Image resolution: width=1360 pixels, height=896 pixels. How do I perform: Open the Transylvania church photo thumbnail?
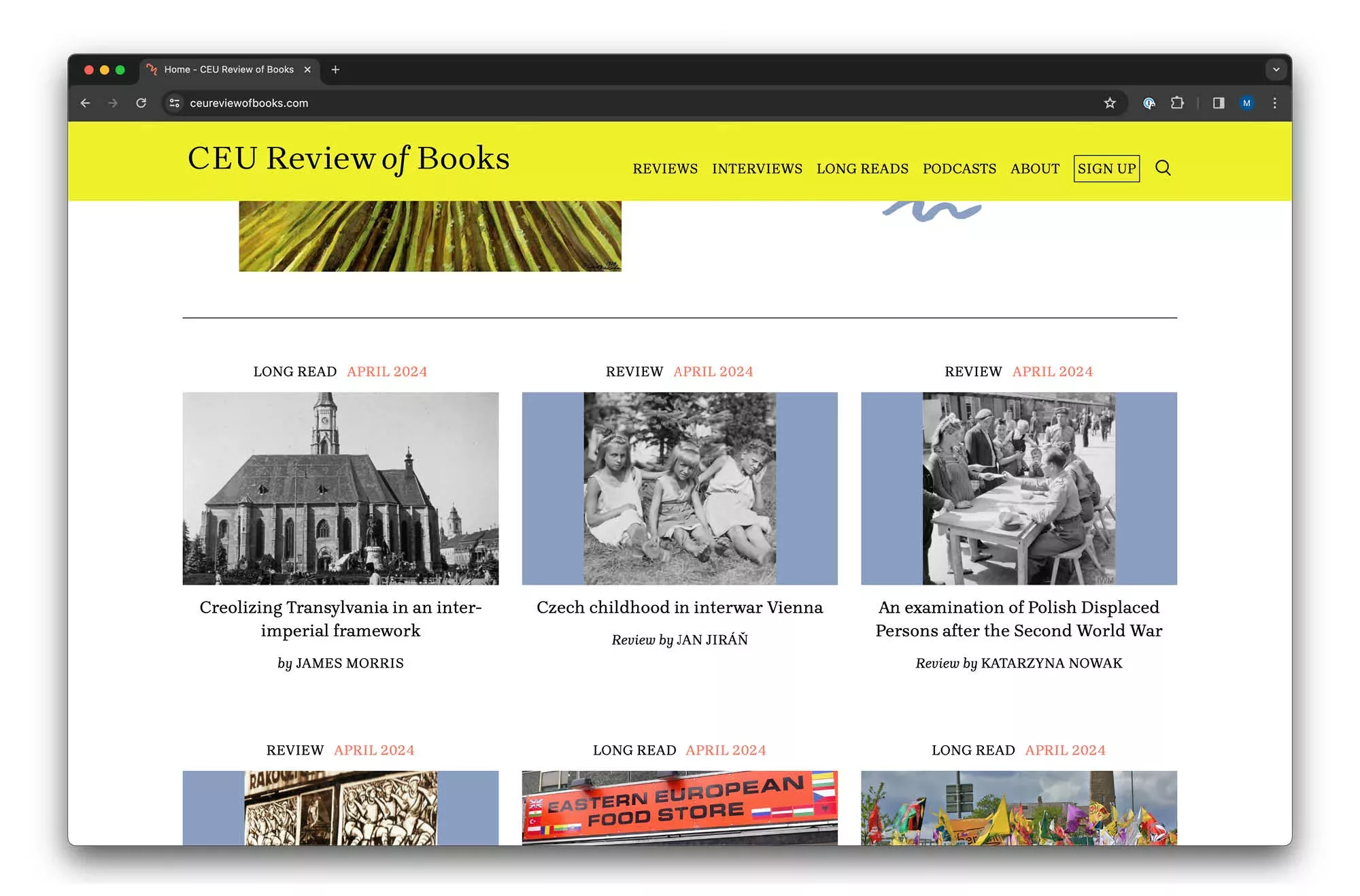point(340,488)
